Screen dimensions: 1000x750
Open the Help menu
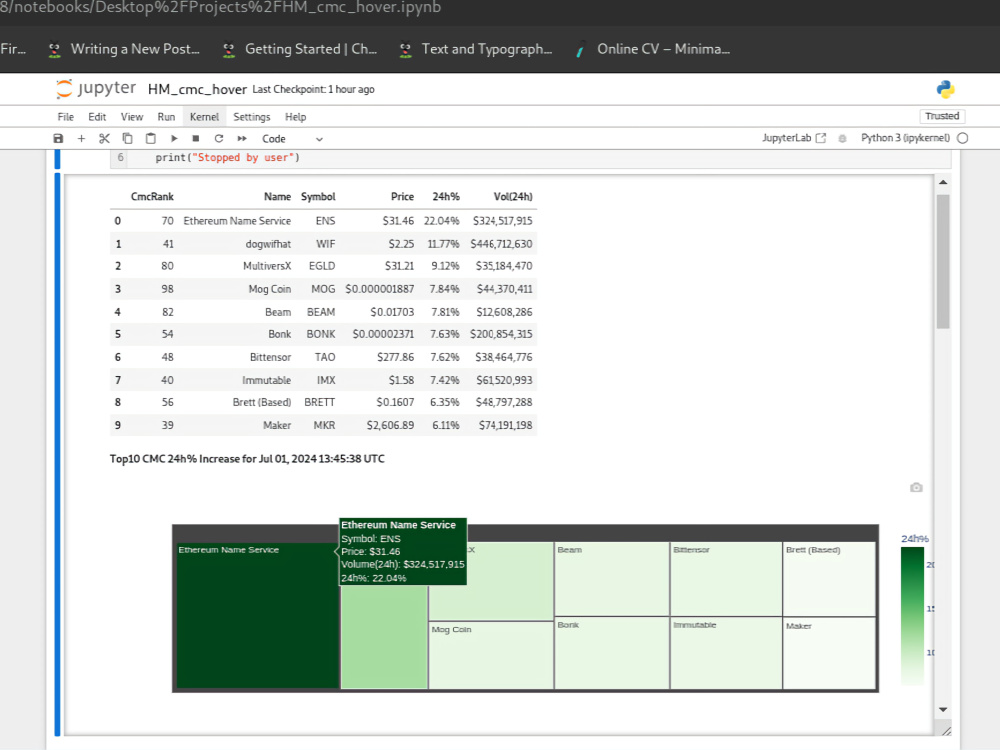coord(295,117)
